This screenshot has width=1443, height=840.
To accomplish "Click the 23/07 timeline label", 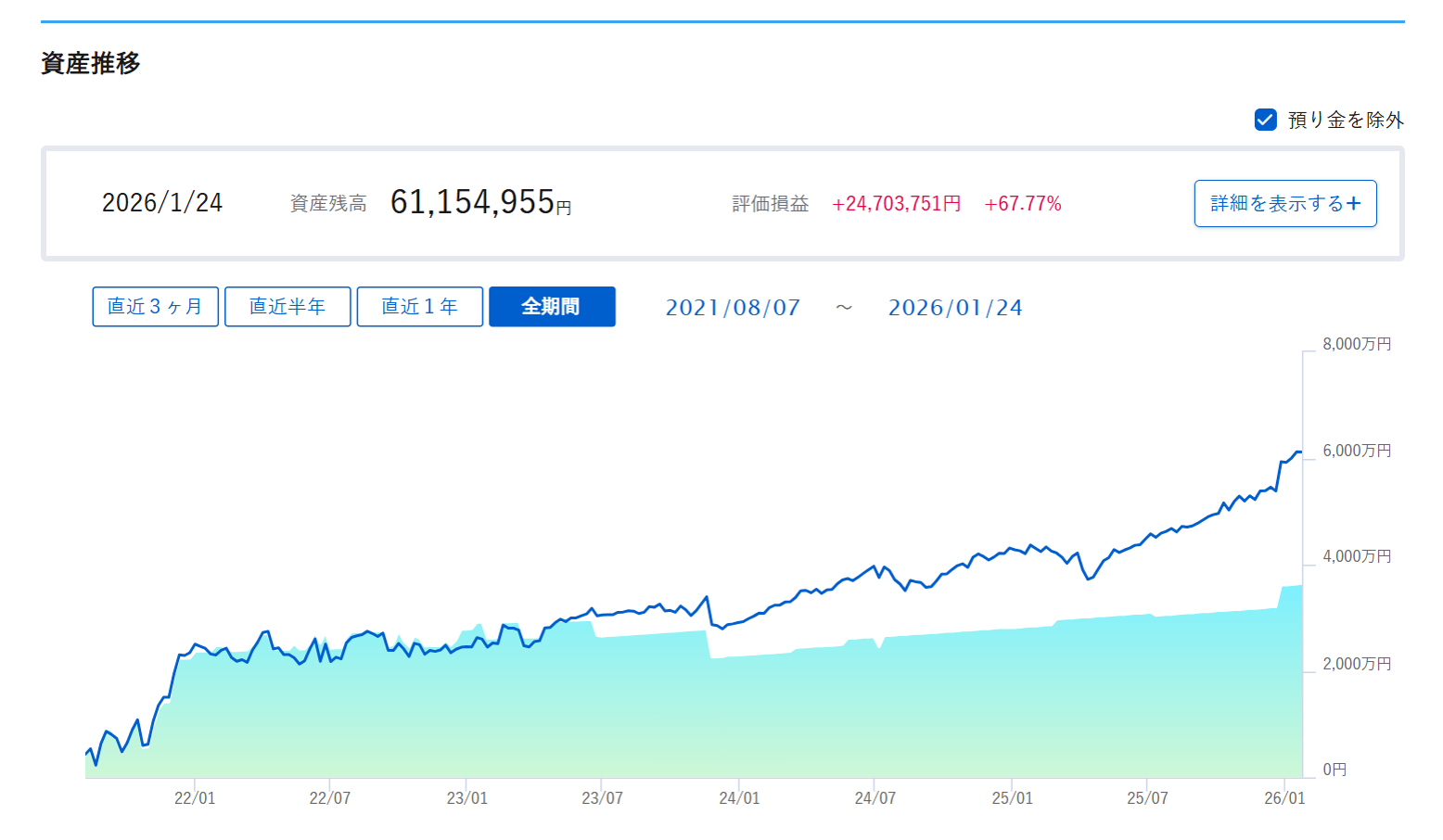I will tap(602, 798).
